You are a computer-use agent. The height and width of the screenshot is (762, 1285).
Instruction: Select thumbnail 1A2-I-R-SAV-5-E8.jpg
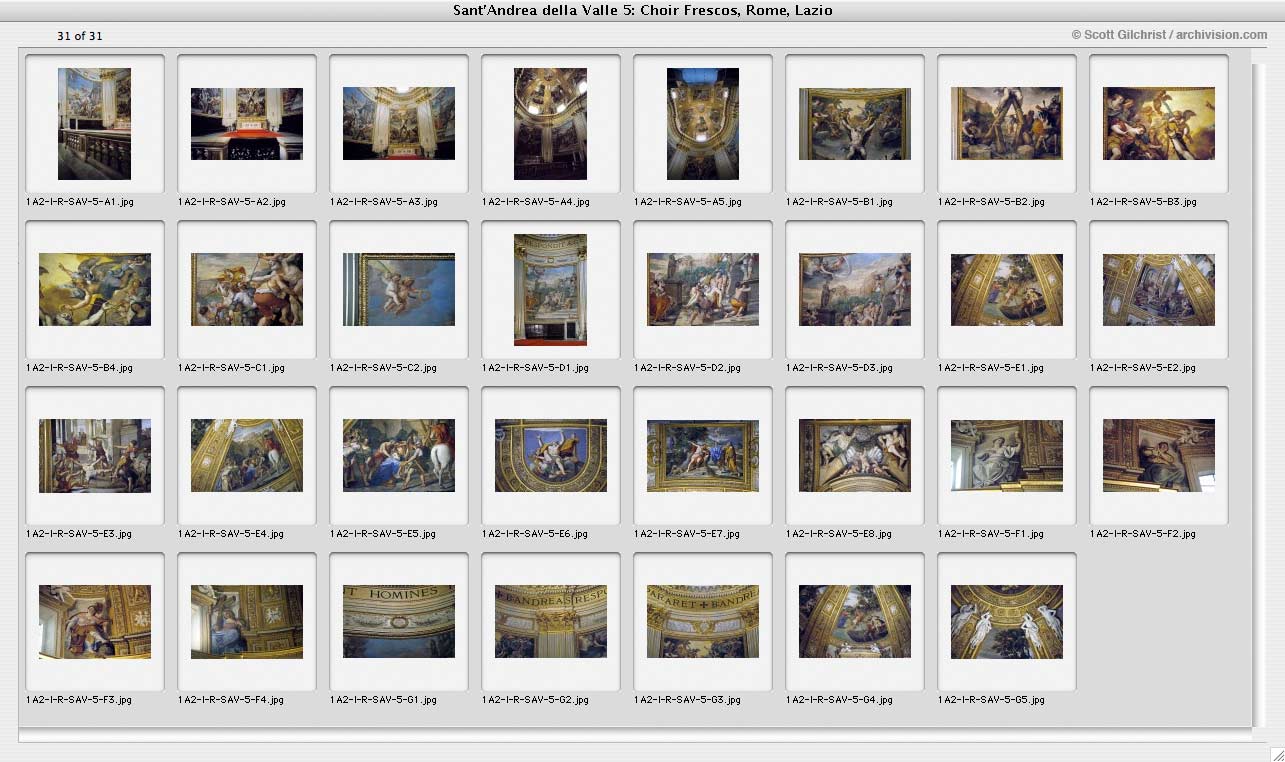pos(855,456)
